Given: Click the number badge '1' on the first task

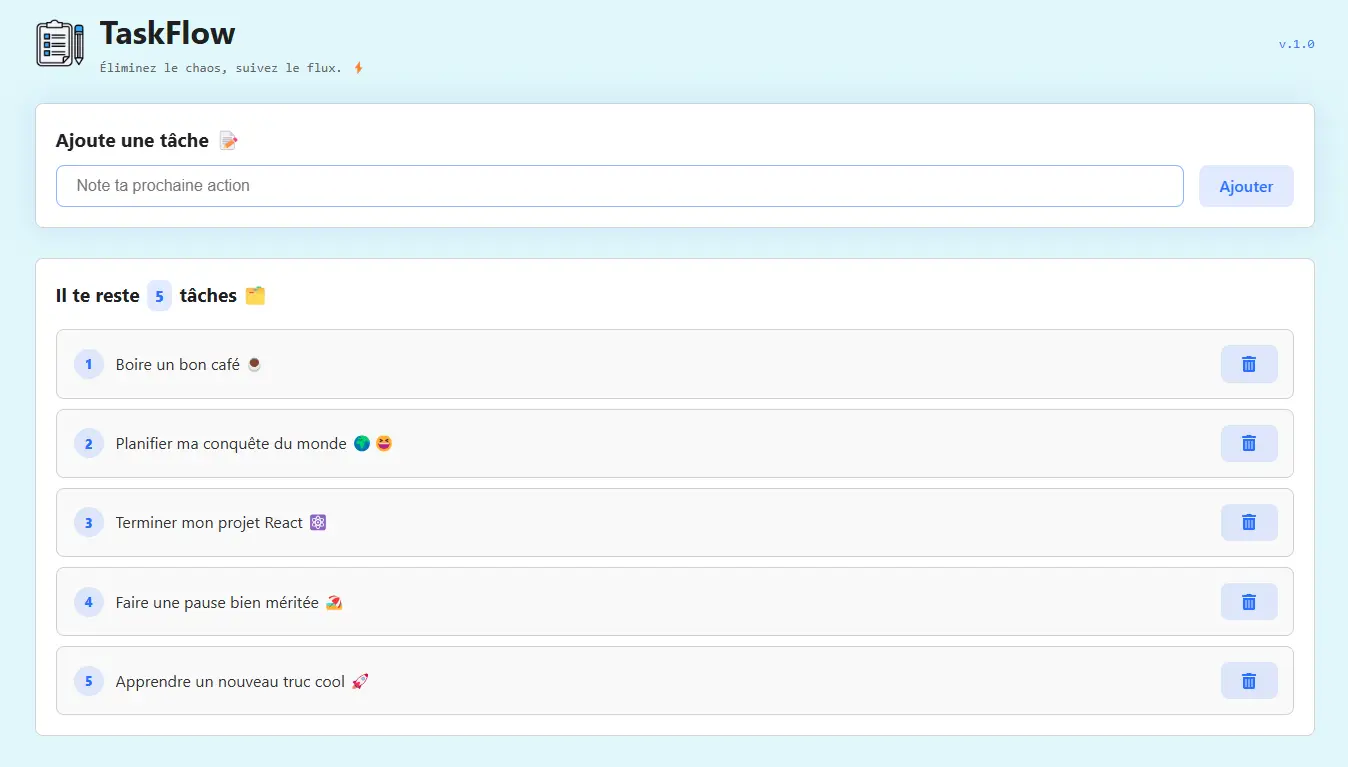Looking at the screenshot, I should (x=88, y=364).
